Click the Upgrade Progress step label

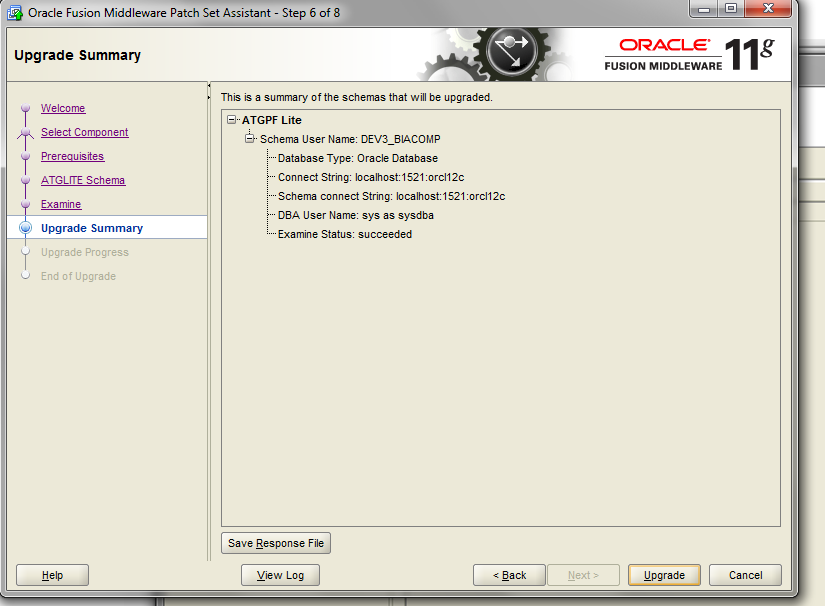click(x=85, y=252)
